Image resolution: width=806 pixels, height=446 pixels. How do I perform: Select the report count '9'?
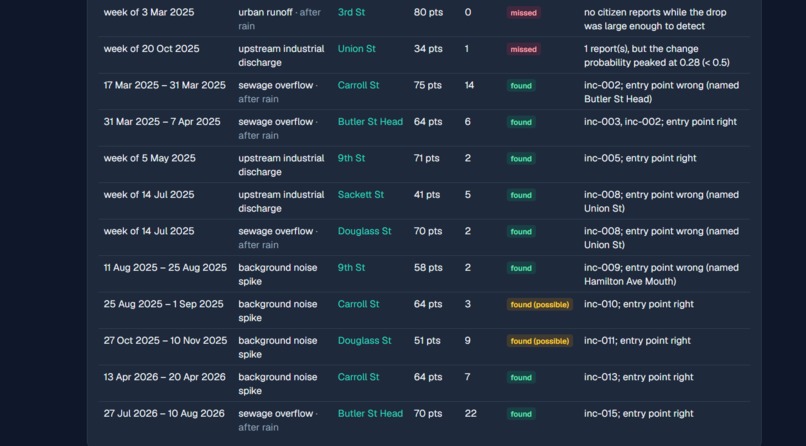467,341
